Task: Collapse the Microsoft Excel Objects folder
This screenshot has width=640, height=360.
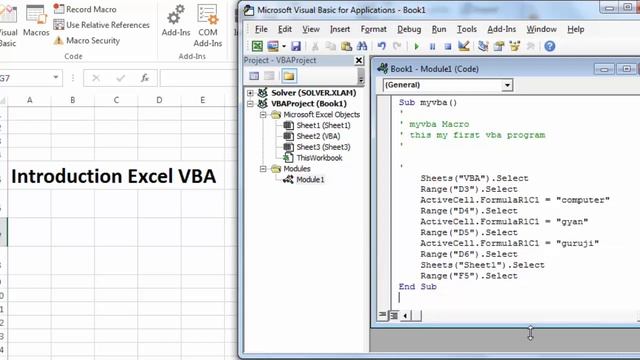Action: tap(263, 115)
